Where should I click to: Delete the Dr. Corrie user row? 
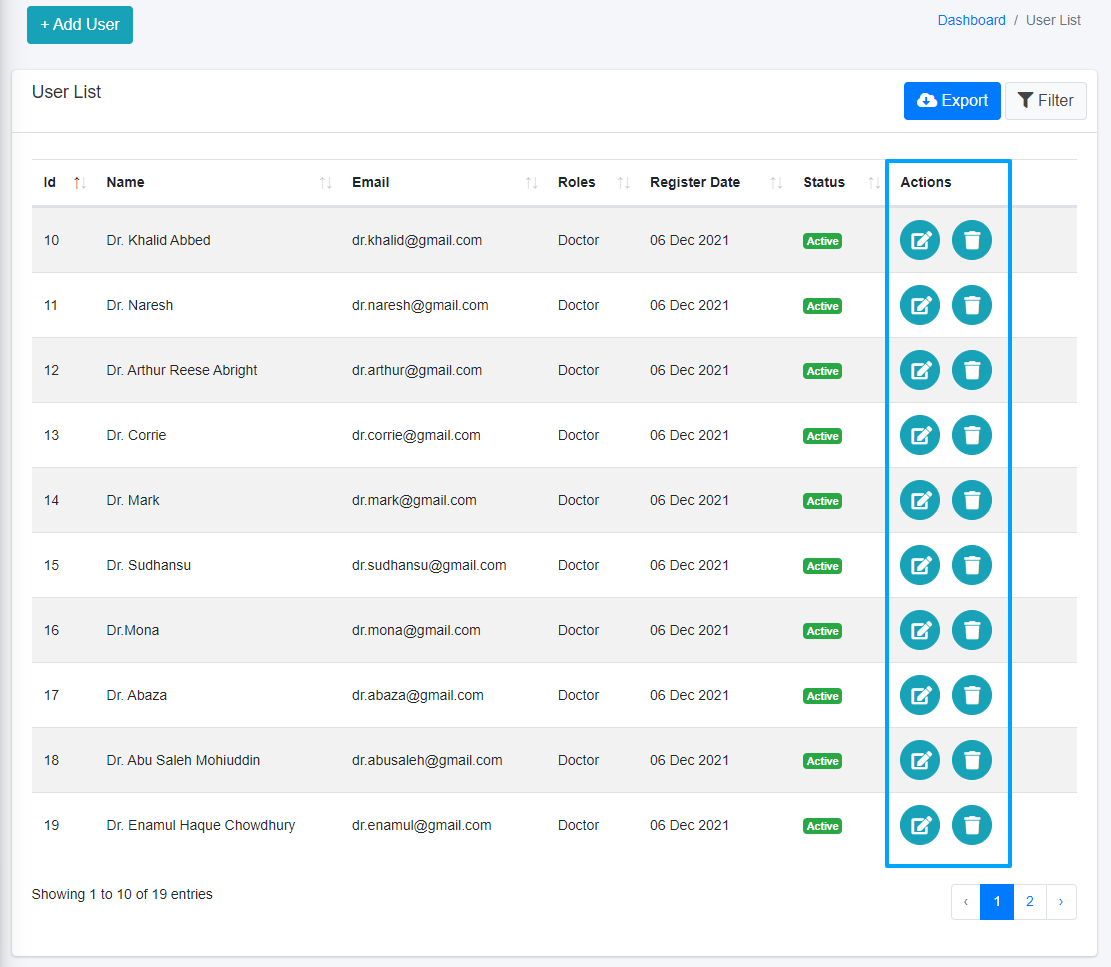(971, 435)
